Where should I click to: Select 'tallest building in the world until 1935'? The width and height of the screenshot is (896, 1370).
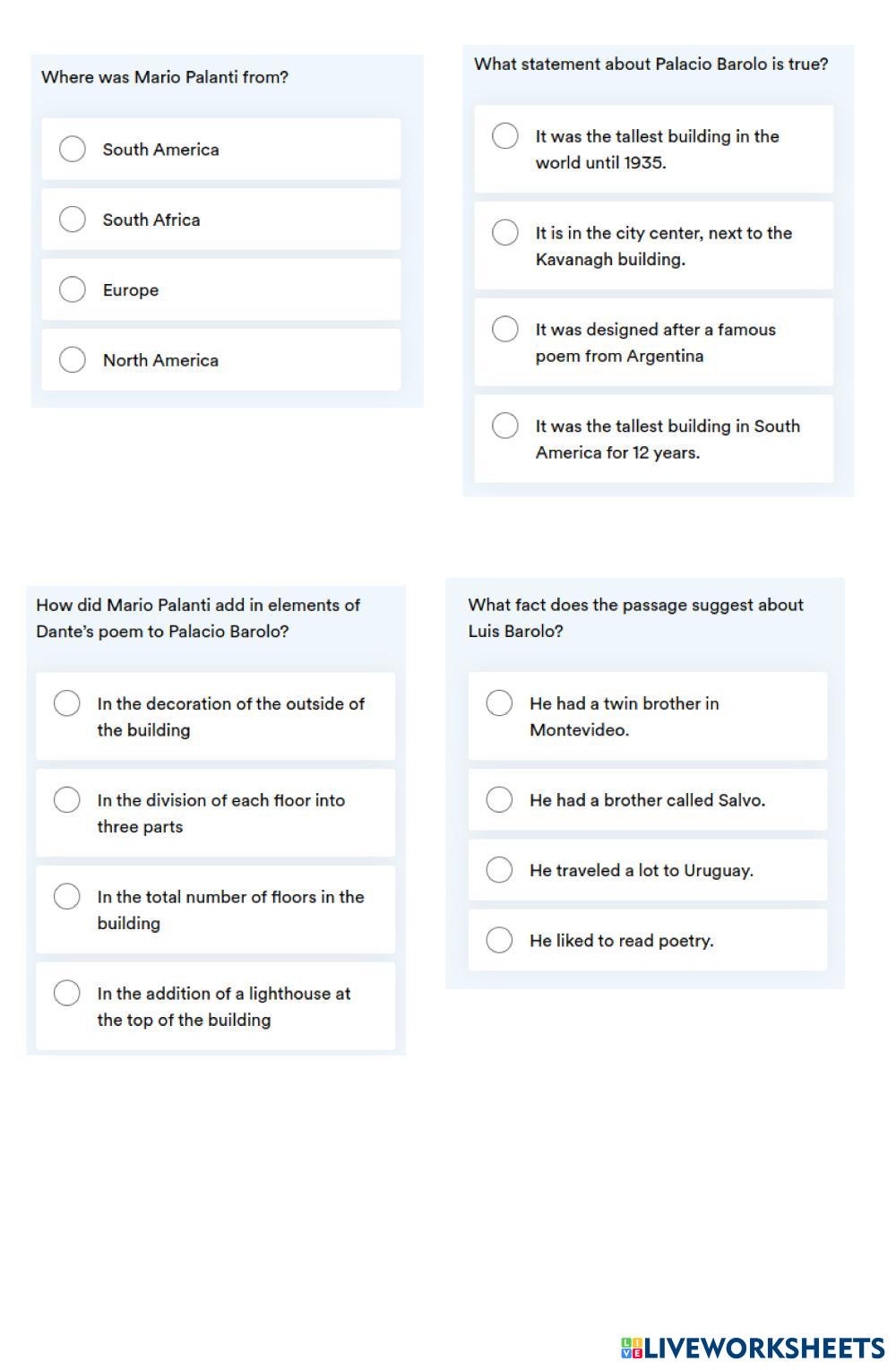click(x=505, y=136)
